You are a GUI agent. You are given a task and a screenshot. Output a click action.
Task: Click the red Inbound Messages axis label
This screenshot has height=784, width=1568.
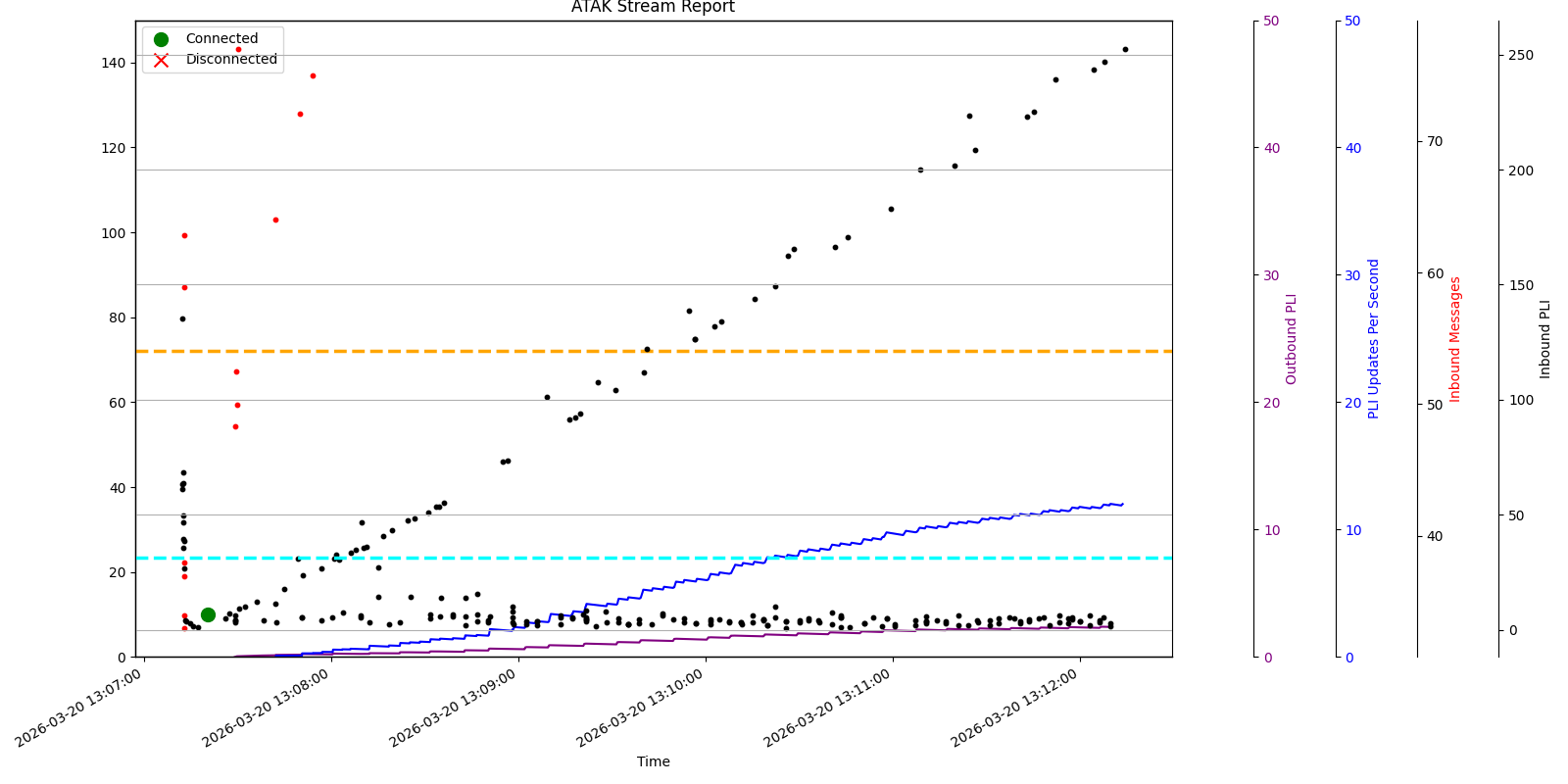click(x=1455, y=339)
